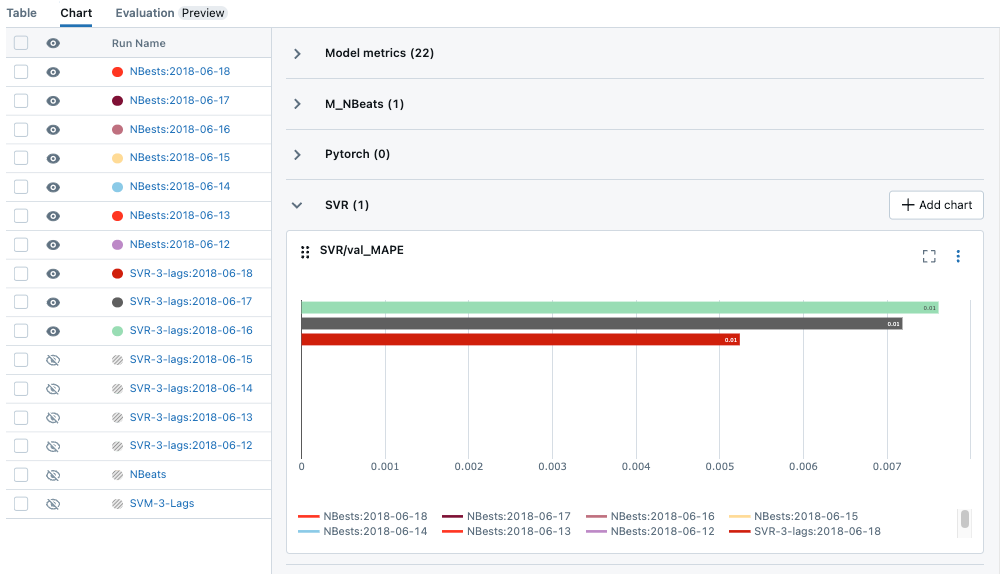Viewport: 1000px width, 574px height.
Task: Tick the select-all checkbox in table header
Action: point(21,43)
